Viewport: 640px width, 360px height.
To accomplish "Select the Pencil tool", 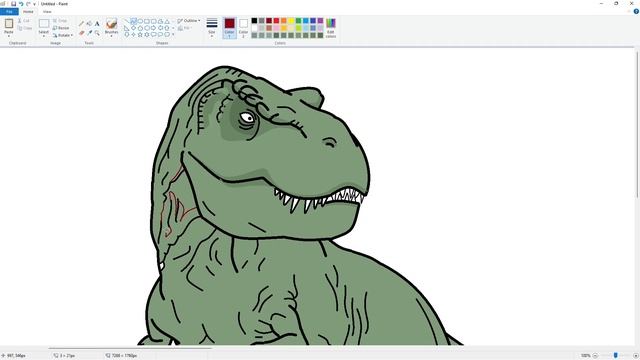I will (81, 24).
